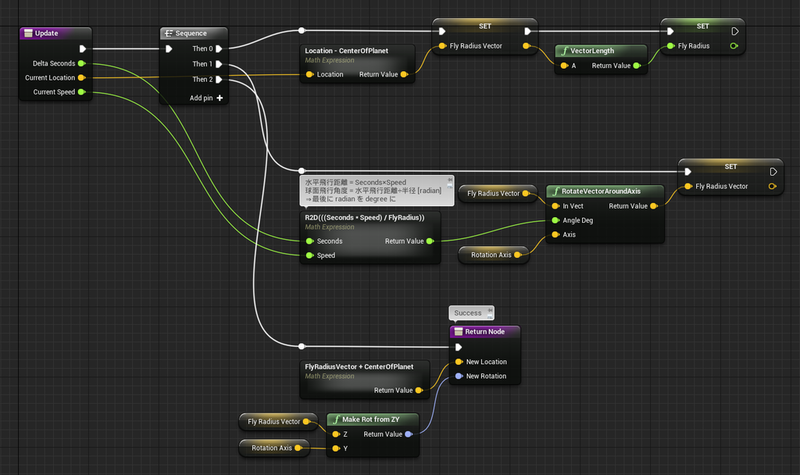800x475 pixels.
Task: Select reroute node above the Japanese comment
Action: pos(302,170)
